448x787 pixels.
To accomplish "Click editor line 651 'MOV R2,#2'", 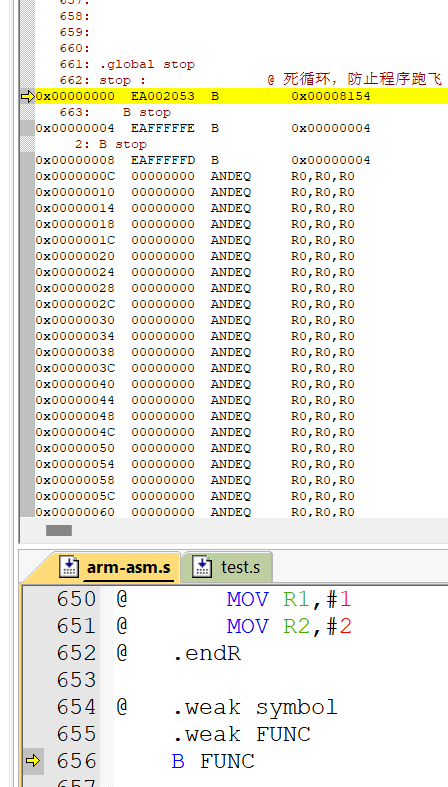I will (x=289, y=626).
